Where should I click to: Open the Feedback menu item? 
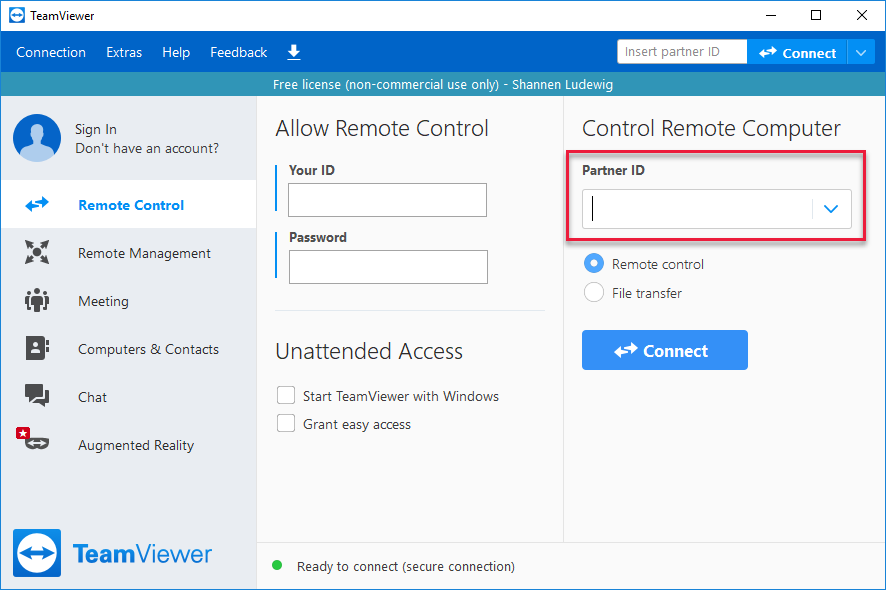tap(238, 53)
